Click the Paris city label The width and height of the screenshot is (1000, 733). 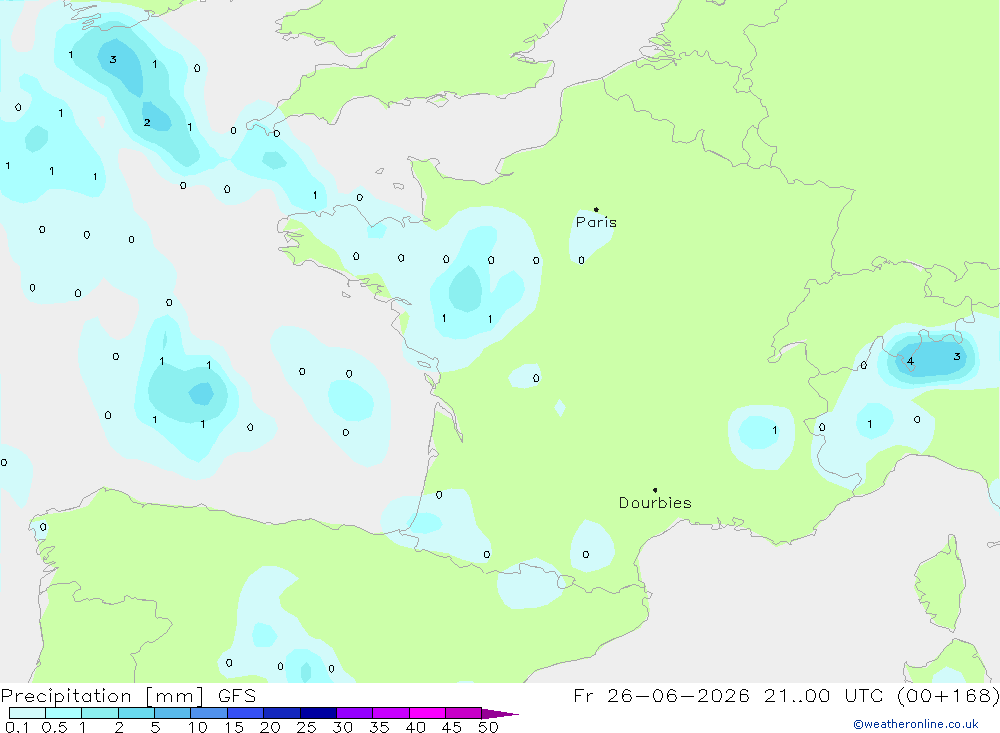tap(596, 222)
